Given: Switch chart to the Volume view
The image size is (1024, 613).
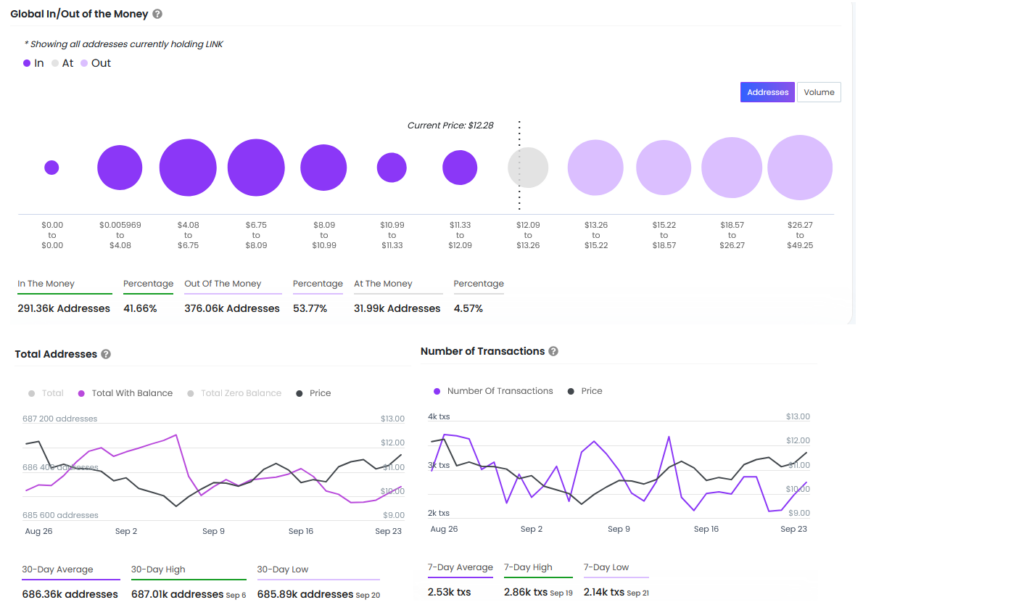Looking at the screenshot, I should 818,92.
